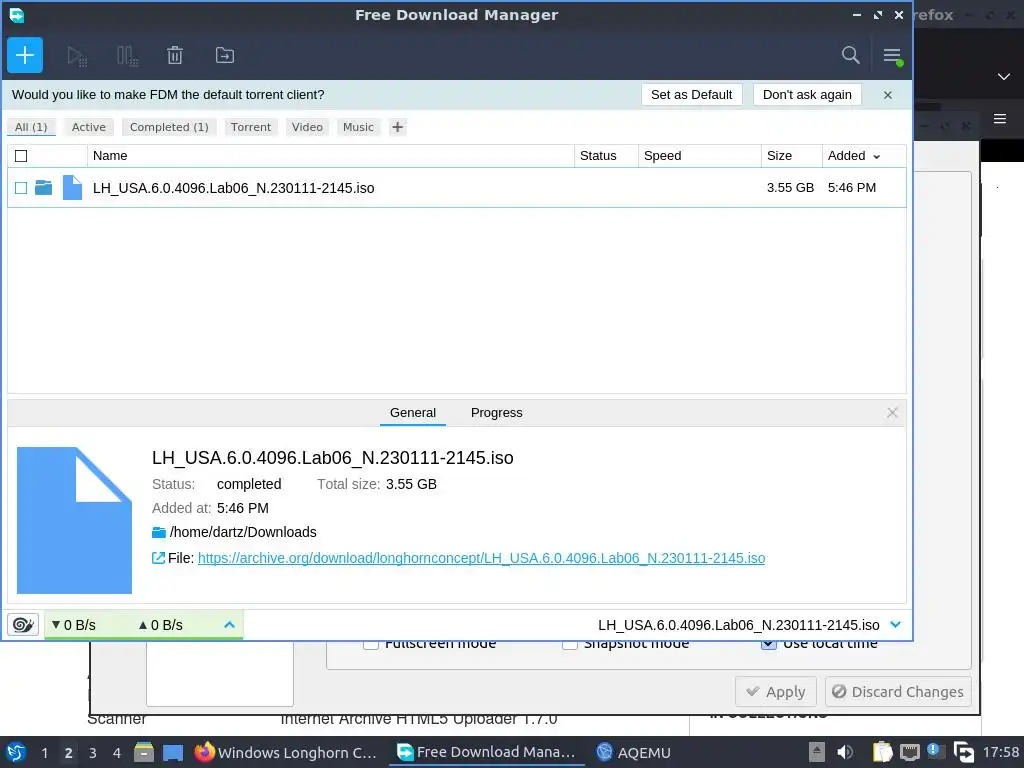Click the large blue file thumbnail
1024x768 pixels.
[x=74, y=520]
